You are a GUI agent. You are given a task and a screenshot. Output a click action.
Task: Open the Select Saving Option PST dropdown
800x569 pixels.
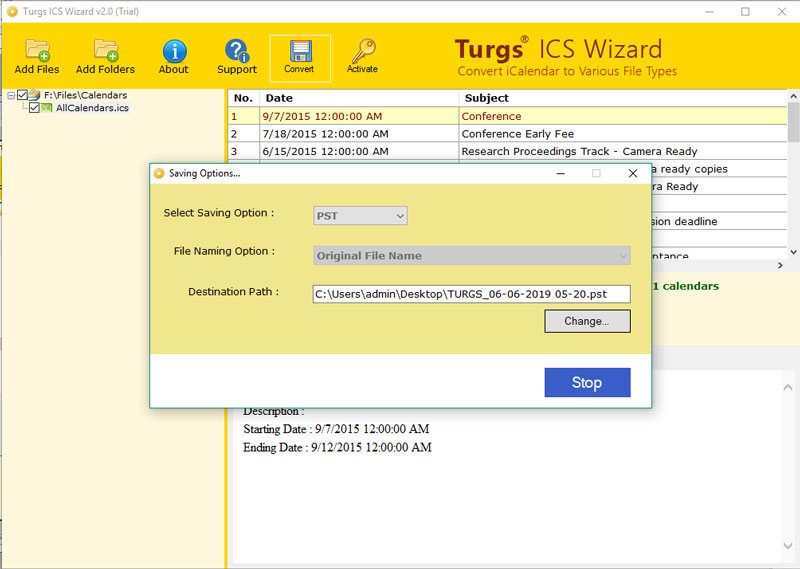tap(360, 215)
